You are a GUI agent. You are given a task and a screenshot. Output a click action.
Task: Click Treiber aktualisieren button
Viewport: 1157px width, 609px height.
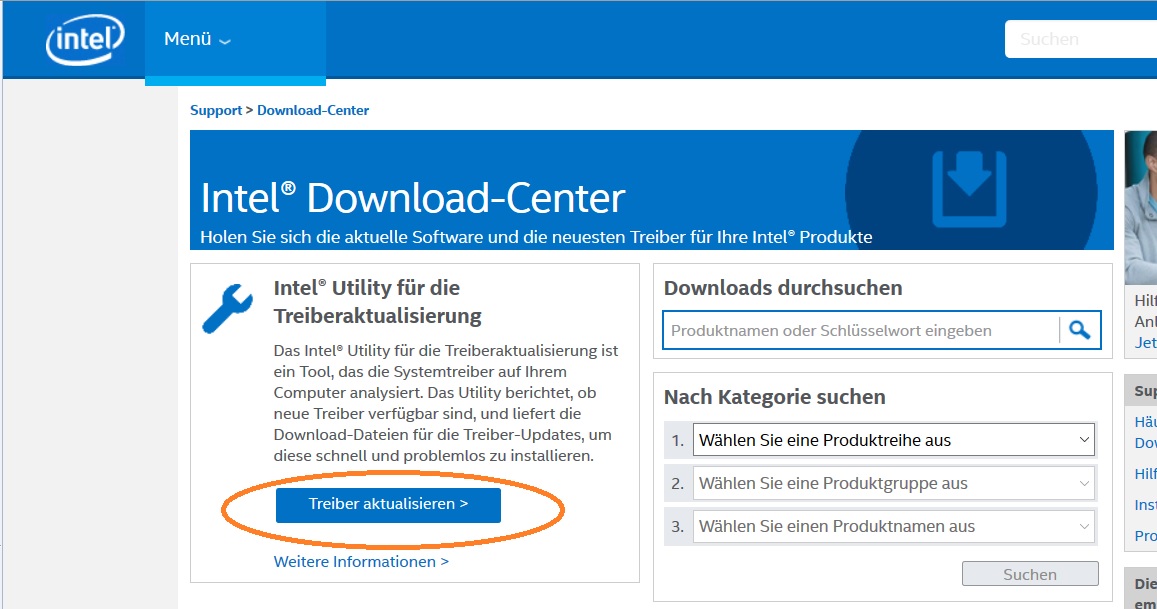pyautogui.click(x=388, y=505)
